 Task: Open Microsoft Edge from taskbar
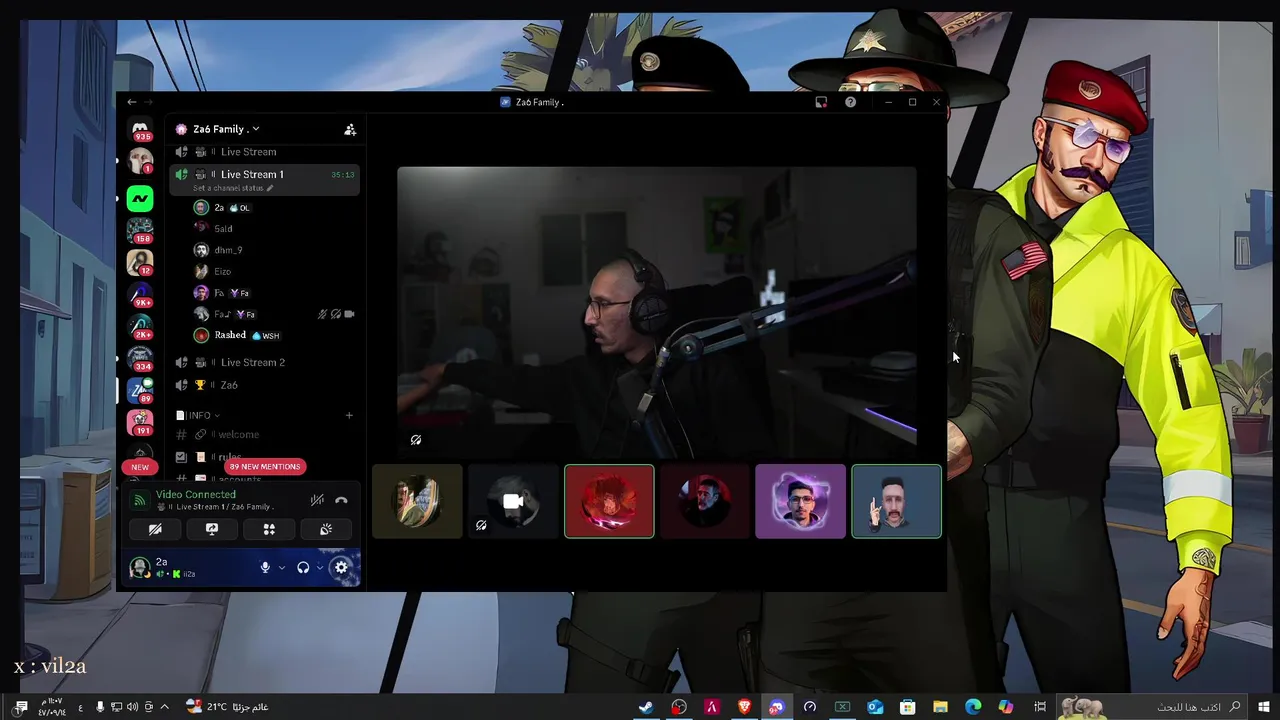point(973,707)
